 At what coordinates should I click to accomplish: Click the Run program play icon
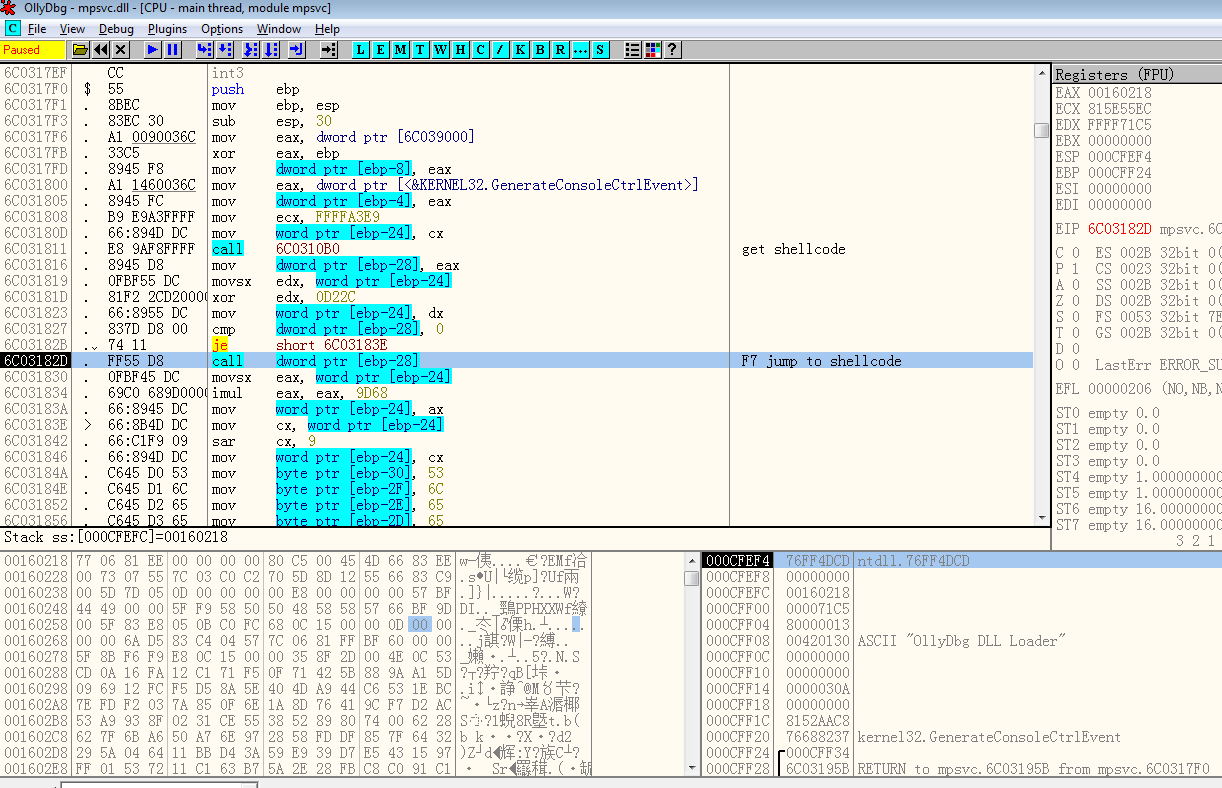click(152, 49)
